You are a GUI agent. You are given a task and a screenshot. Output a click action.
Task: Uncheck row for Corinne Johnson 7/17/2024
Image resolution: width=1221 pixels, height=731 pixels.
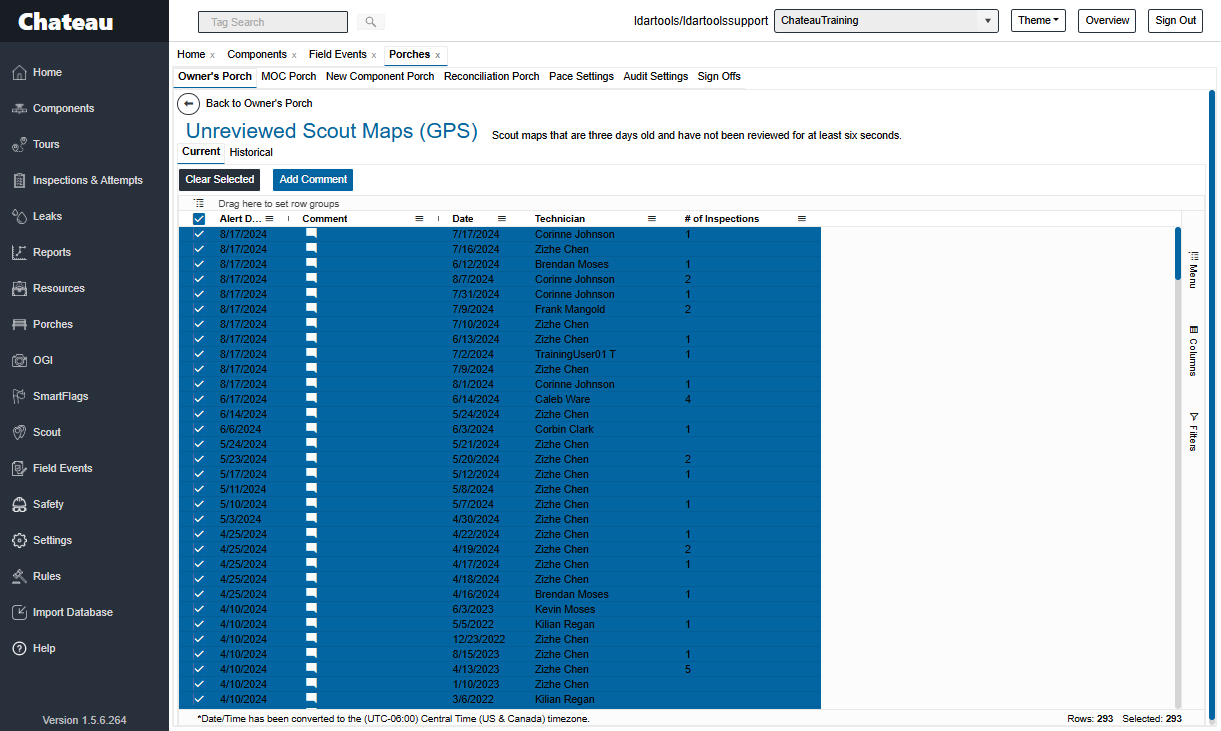(199, 234)
